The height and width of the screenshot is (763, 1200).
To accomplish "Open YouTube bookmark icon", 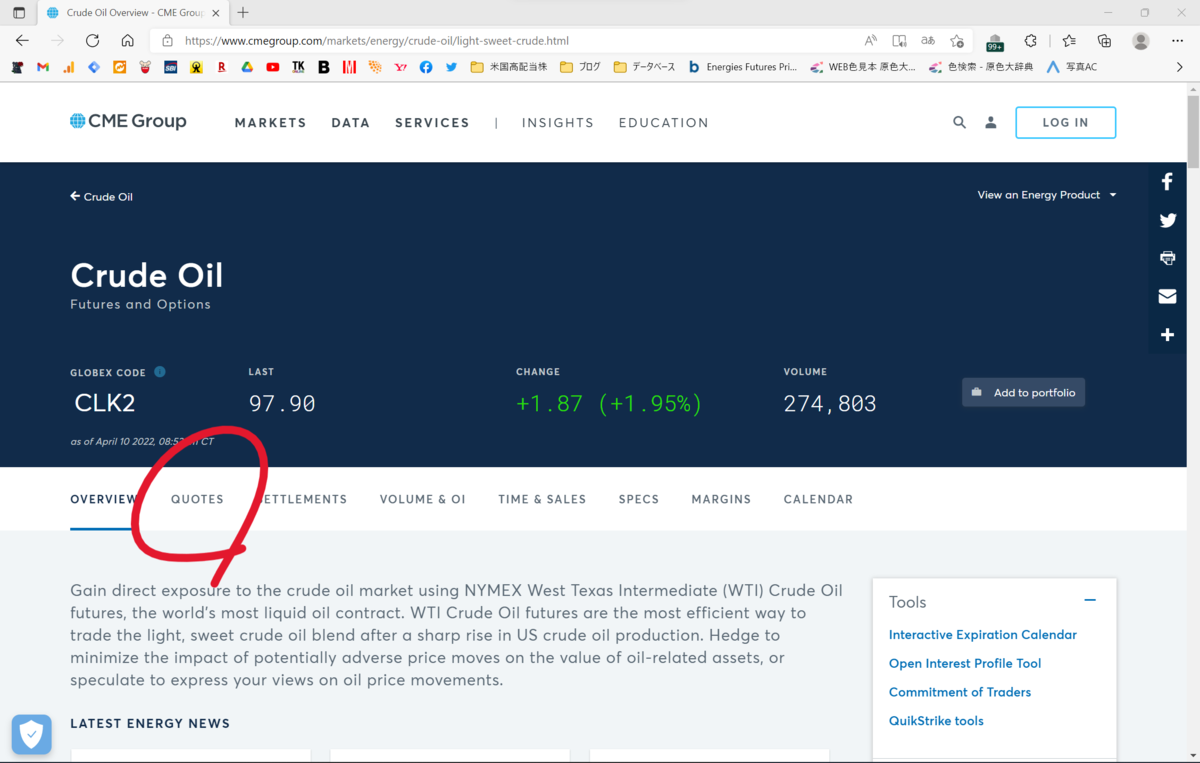I will click(273, 67).
